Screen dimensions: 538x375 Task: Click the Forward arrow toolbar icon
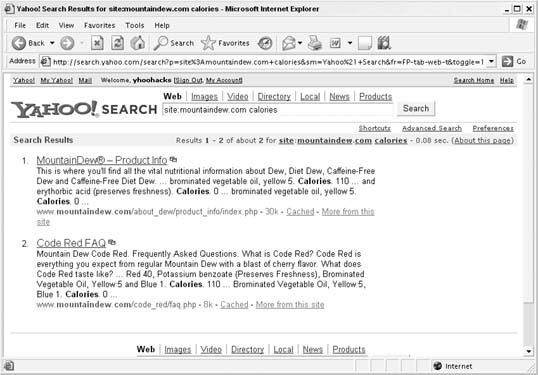[x=67, y=43]
